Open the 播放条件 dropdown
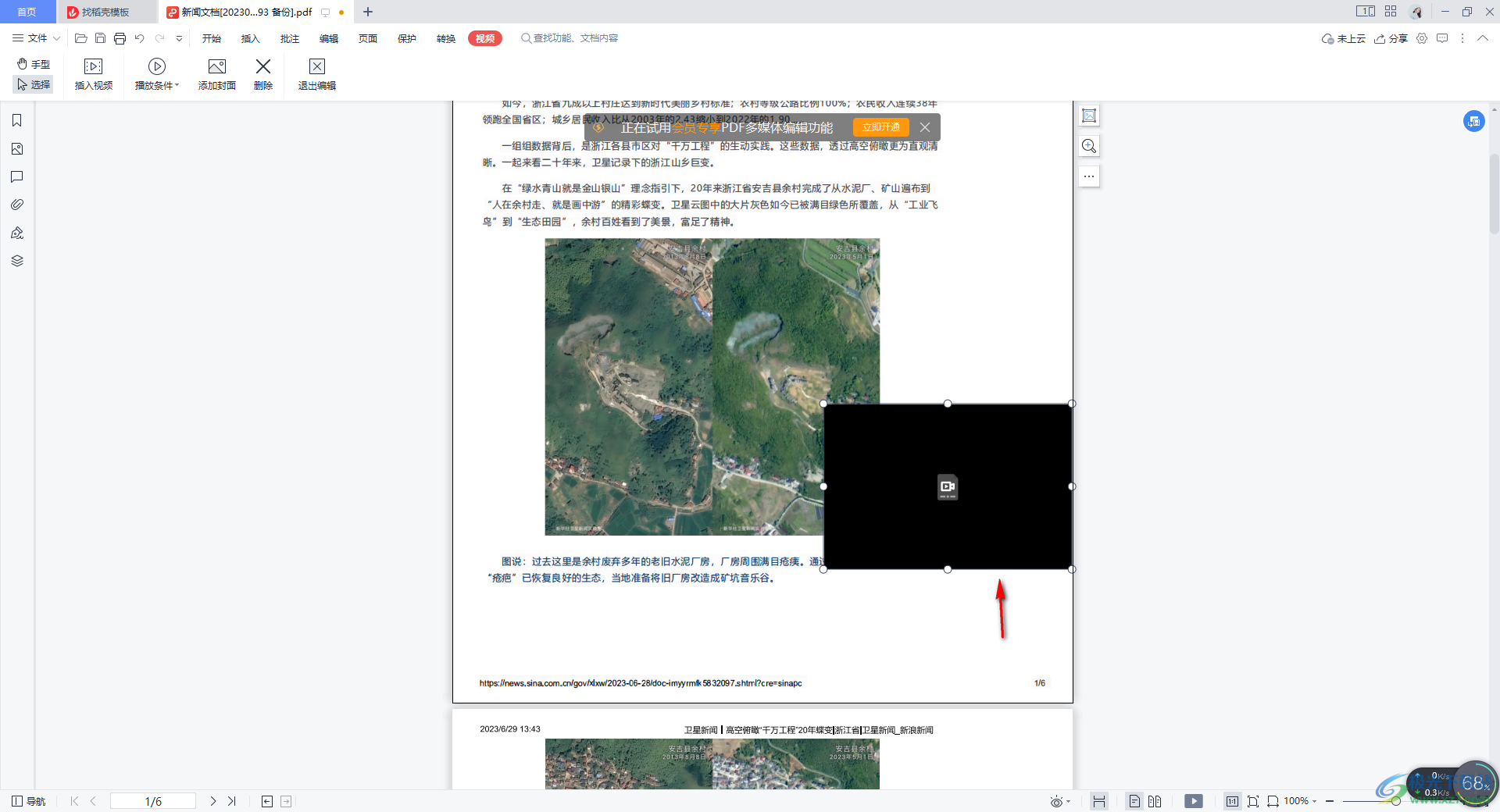Screen dimensions: 1500x812 pos(157,74)
